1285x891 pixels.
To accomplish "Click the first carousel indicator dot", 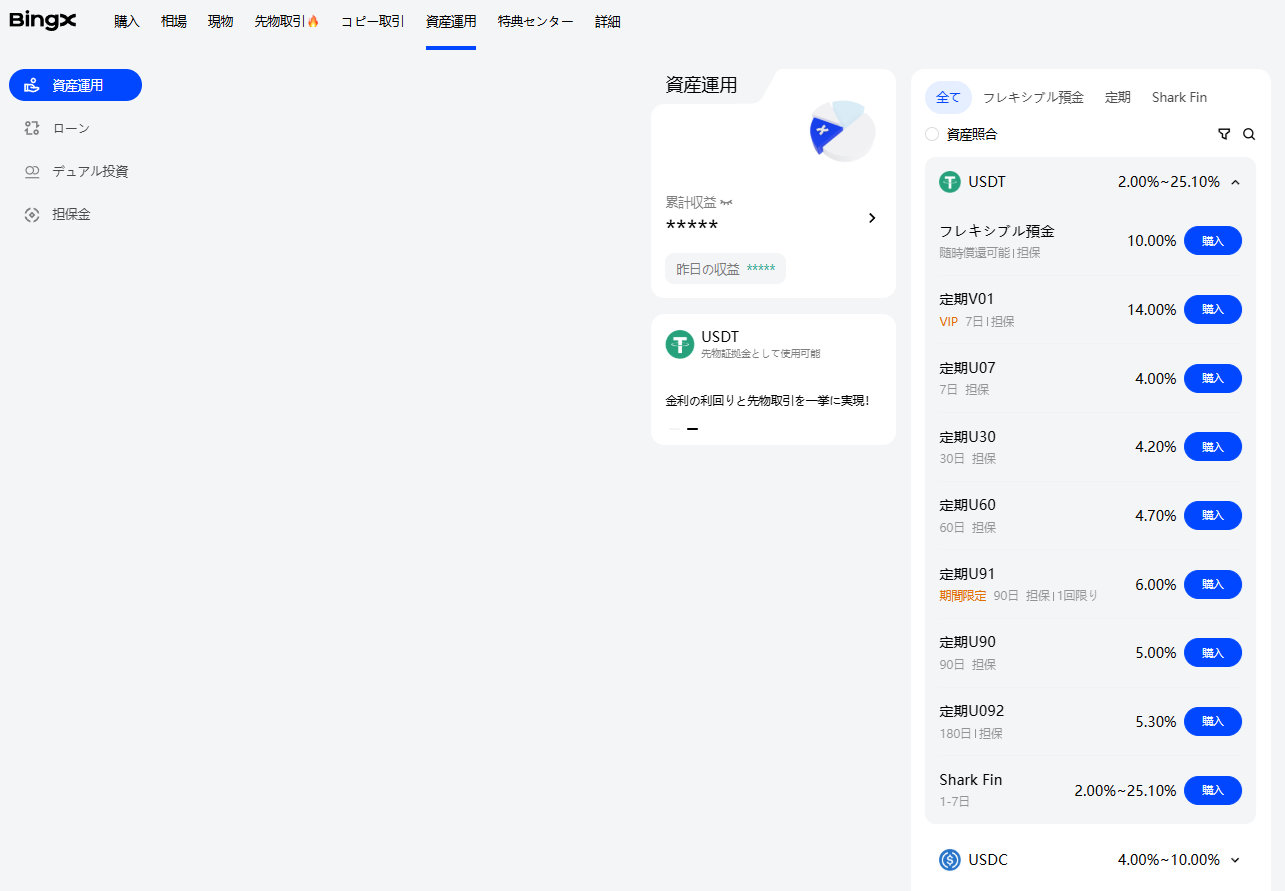I will tap(674, 429).
